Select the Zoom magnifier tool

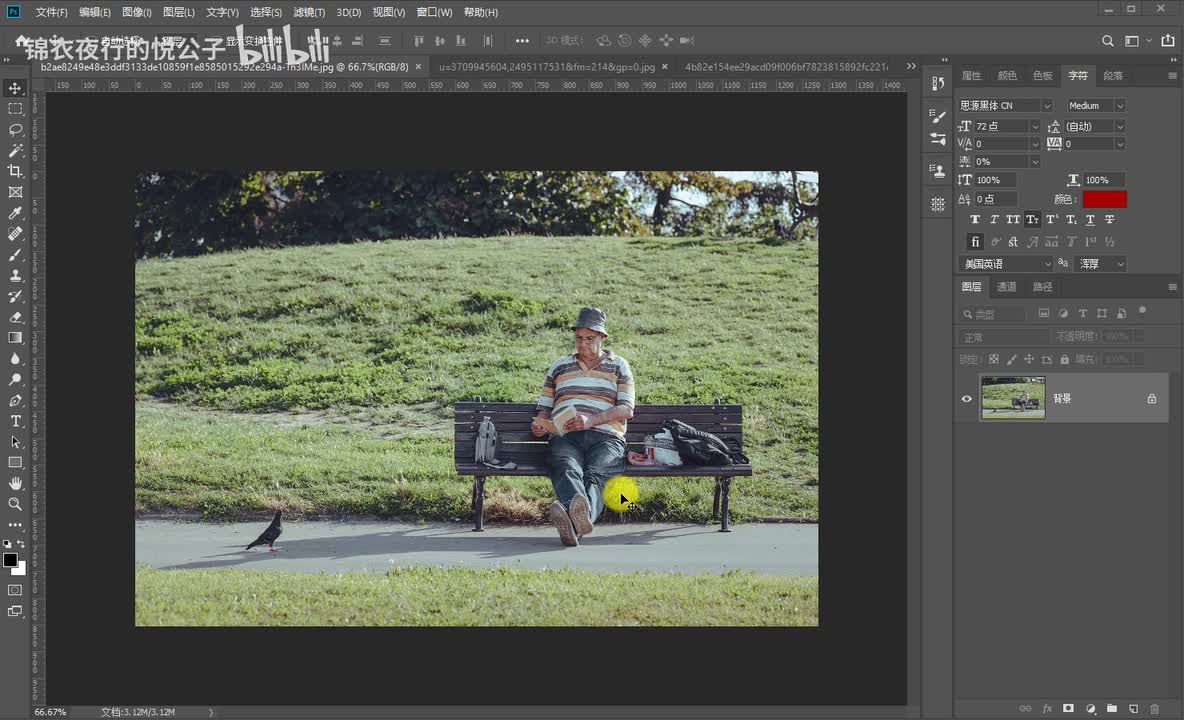coord(15,504)
